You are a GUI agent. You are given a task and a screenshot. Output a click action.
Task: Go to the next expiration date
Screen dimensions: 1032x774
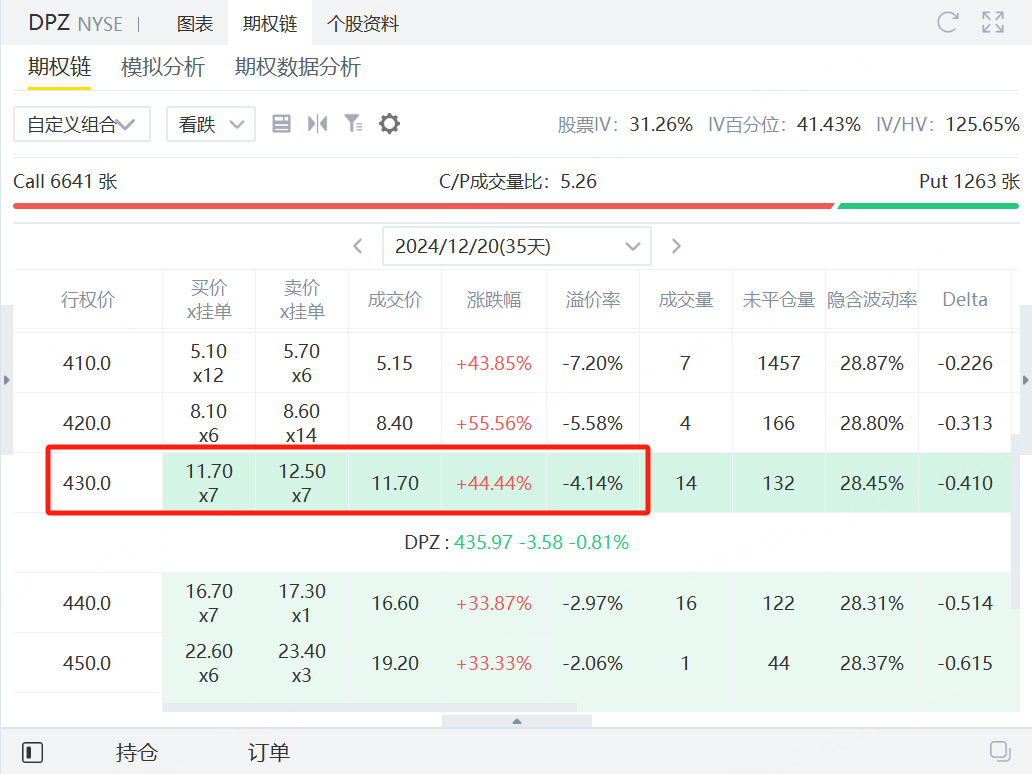pyautogui.click(x=676, y=246)
